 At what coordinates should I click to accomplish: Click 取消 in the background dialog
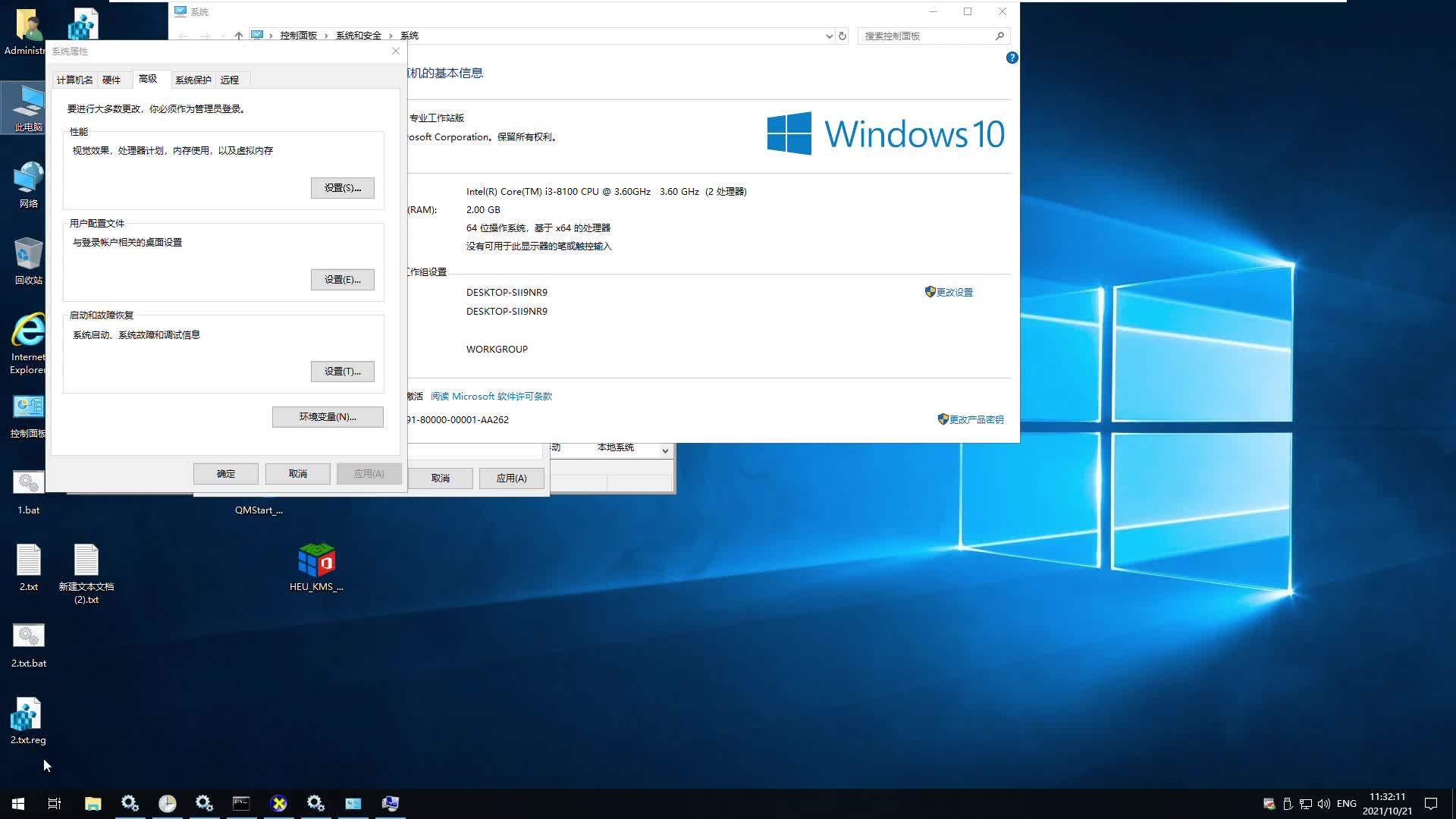(440, 479)
